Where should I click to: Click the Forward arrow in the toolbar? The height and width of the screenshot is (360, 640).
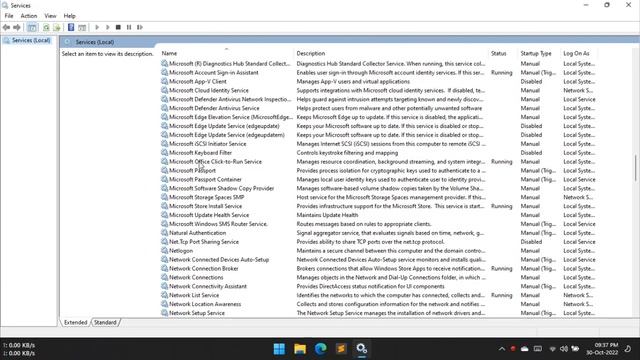pos(17,27)
